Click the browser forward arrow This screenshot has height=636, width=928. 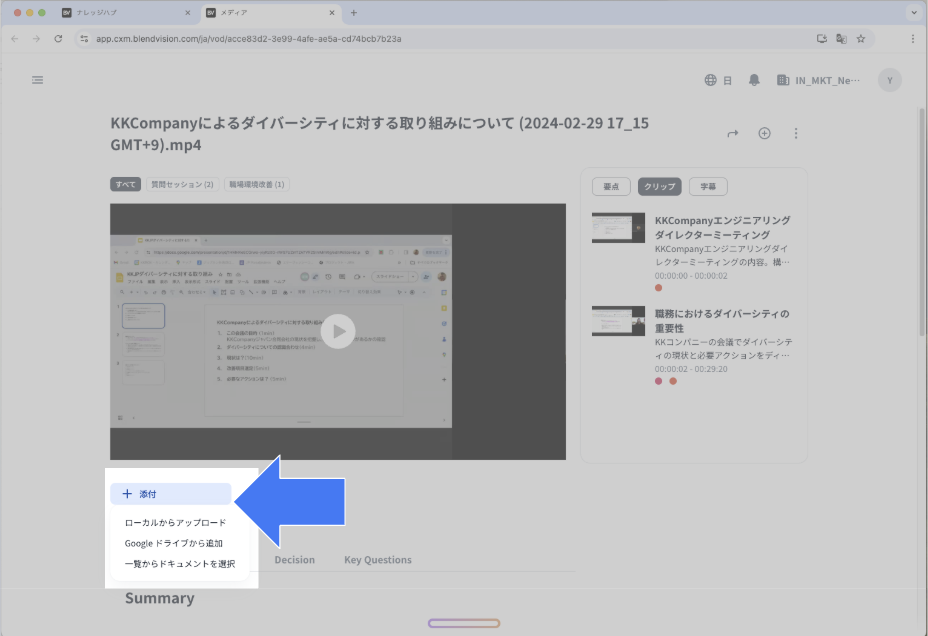tap(36, 38)
